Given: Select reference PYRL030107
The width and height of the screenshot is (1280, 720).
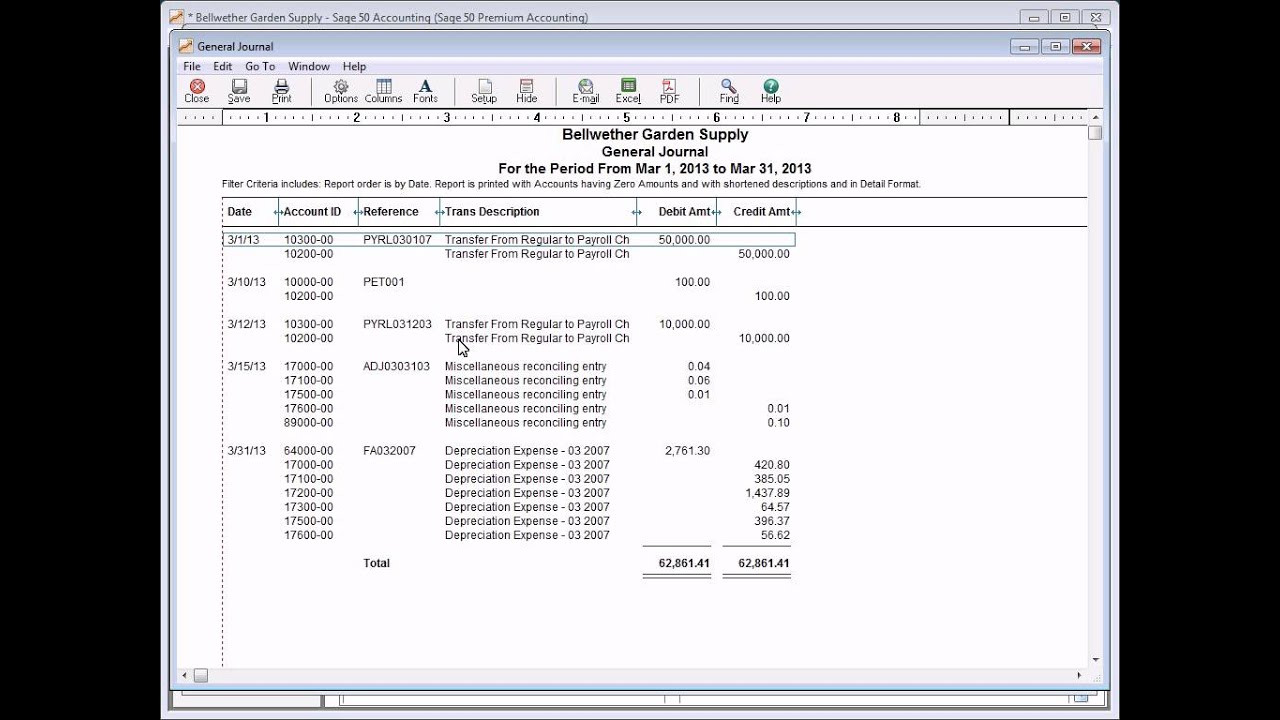Looking at the screenshot, I should coord(397,240).
